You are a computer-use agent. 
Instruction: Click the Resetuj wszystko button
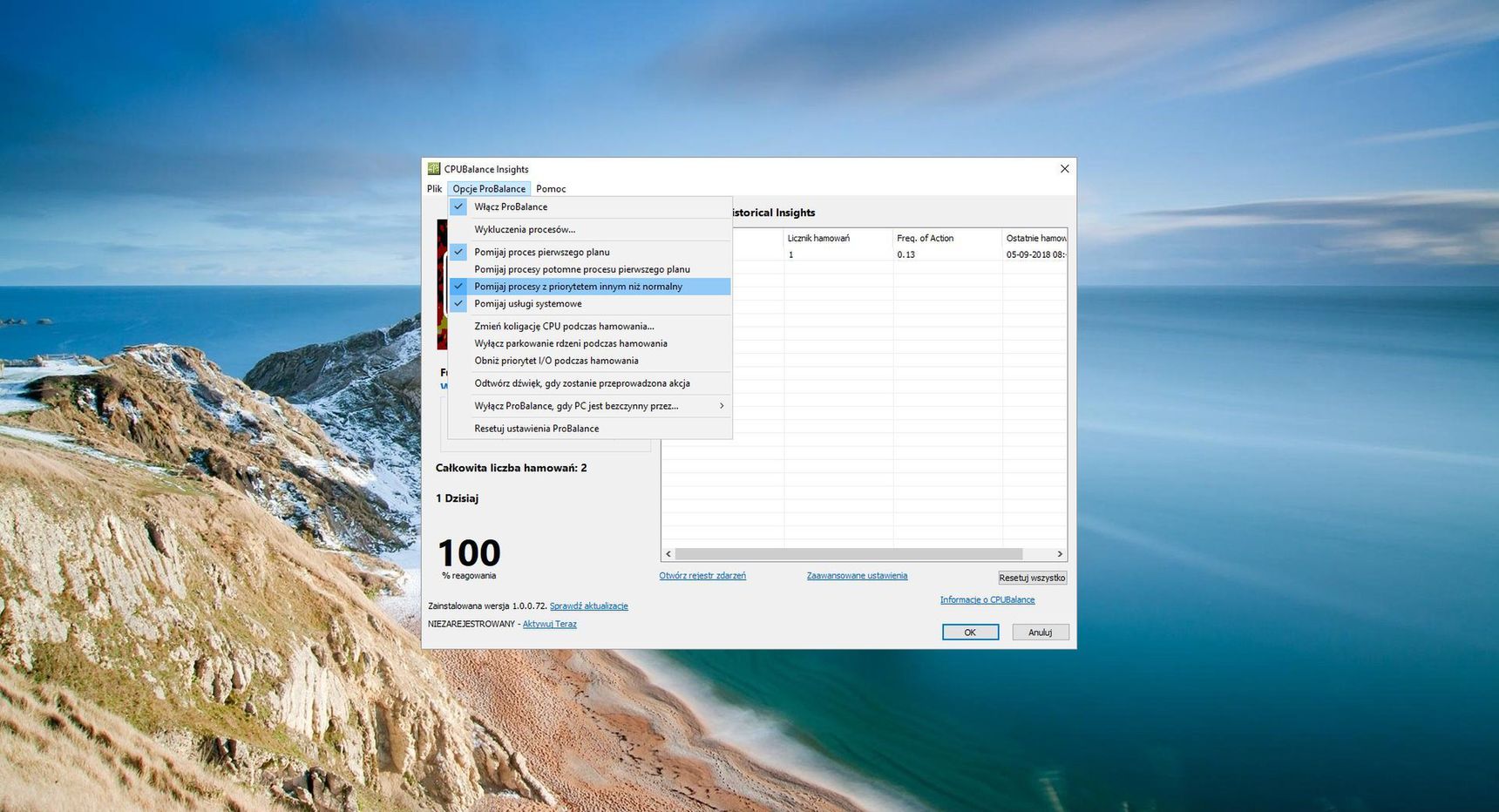(1032, 578)
